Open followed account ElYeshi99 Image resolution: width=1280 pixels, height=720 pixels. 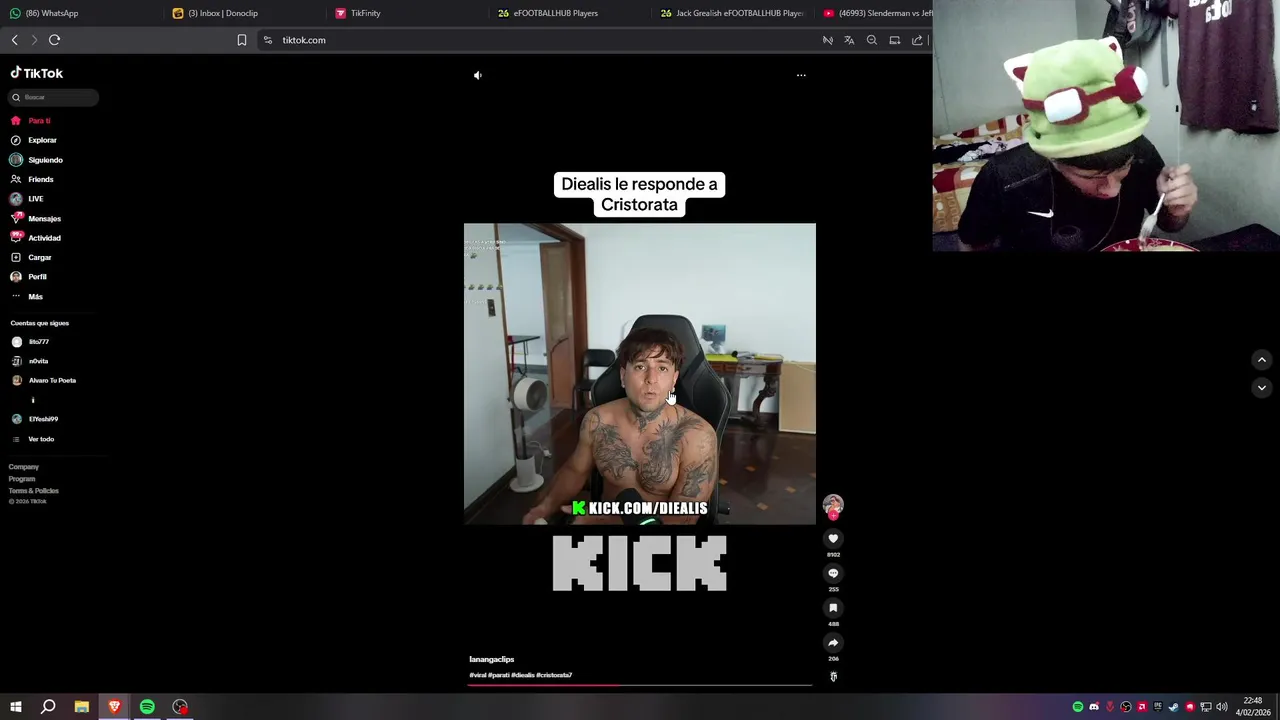coord(35,419)
